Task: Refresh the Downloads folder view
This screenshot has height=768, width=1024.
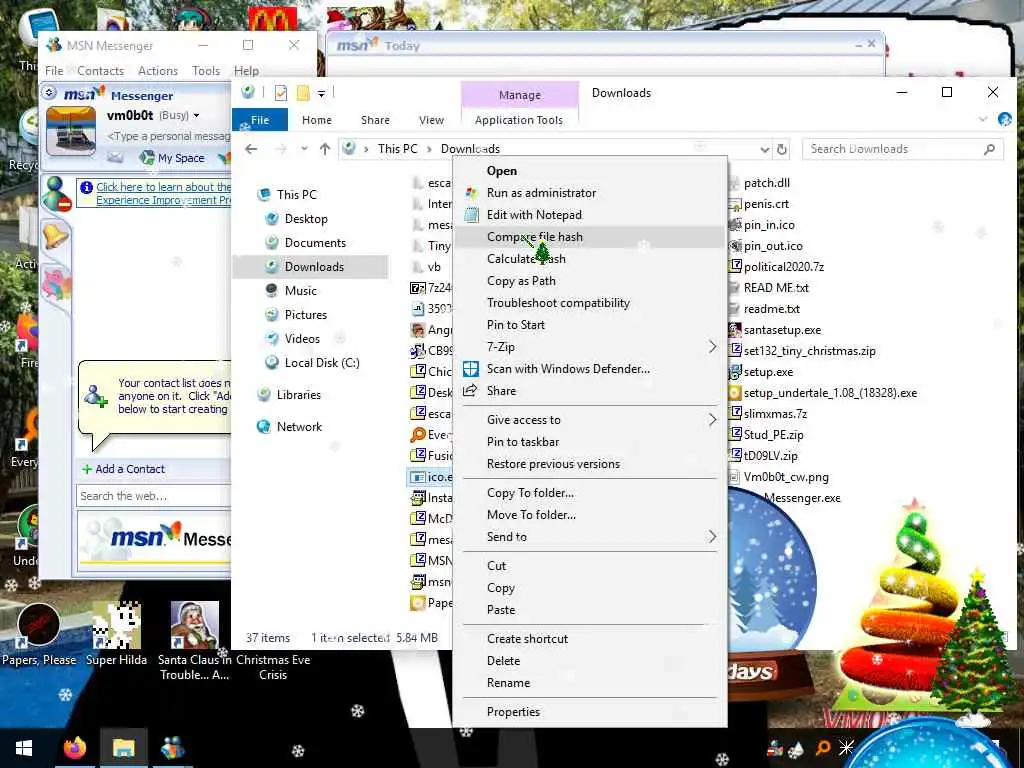Action: 782,150
